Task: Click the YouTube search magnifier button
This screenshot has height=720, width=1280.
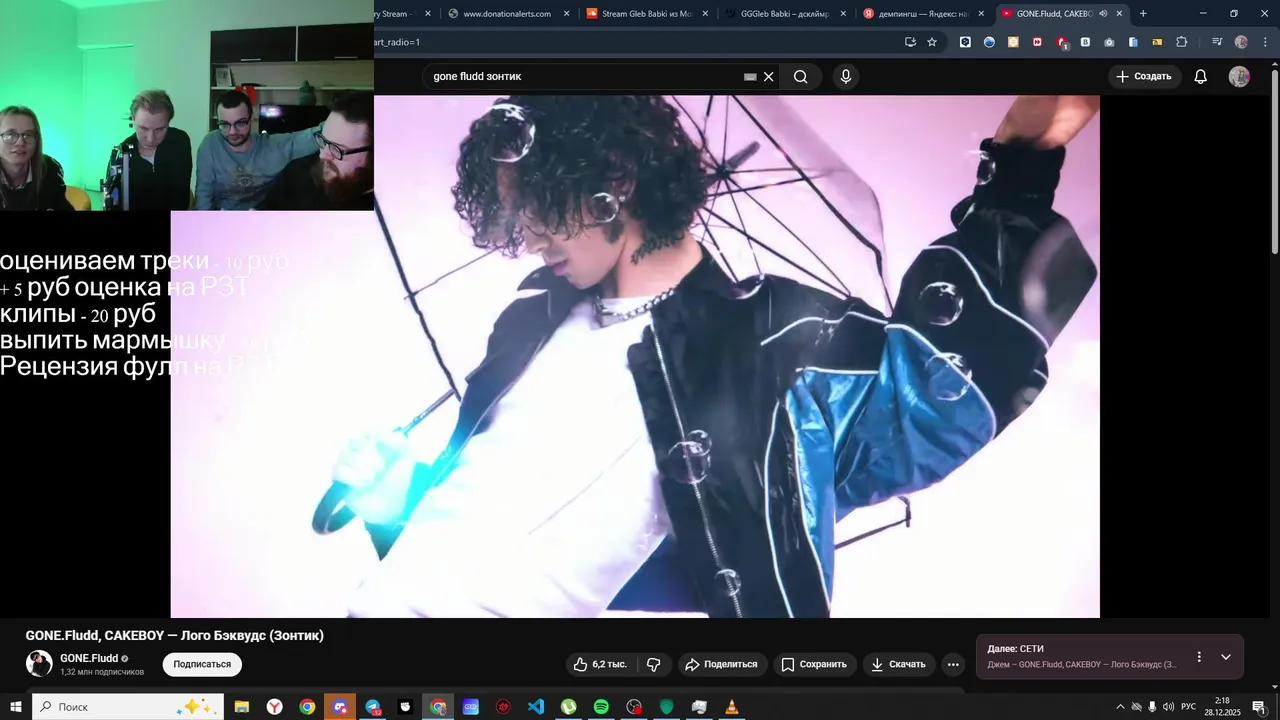Action: click(x=800, y=77)
